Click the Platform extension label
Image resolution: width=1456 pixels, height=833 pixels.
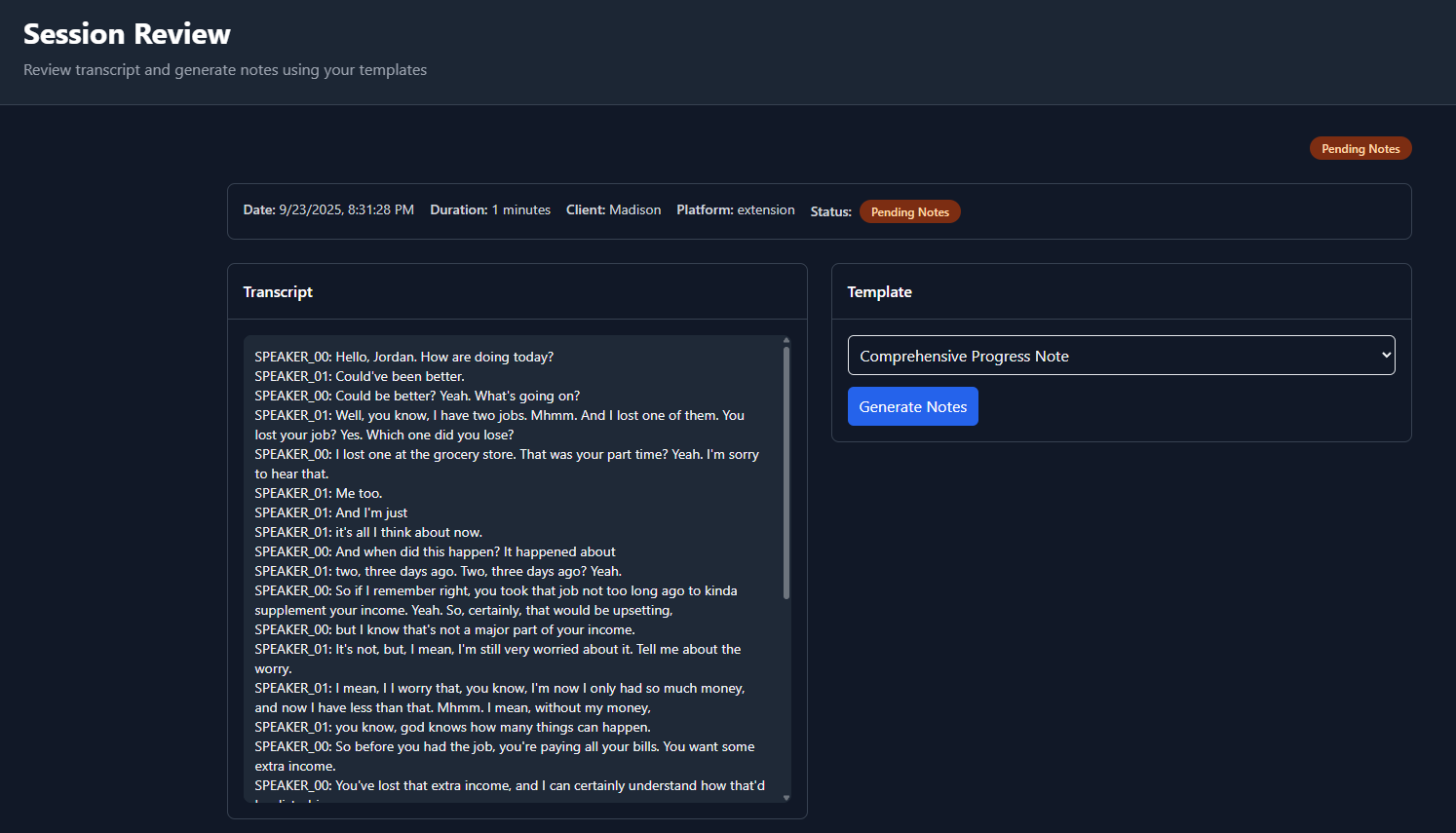(736, 210)
